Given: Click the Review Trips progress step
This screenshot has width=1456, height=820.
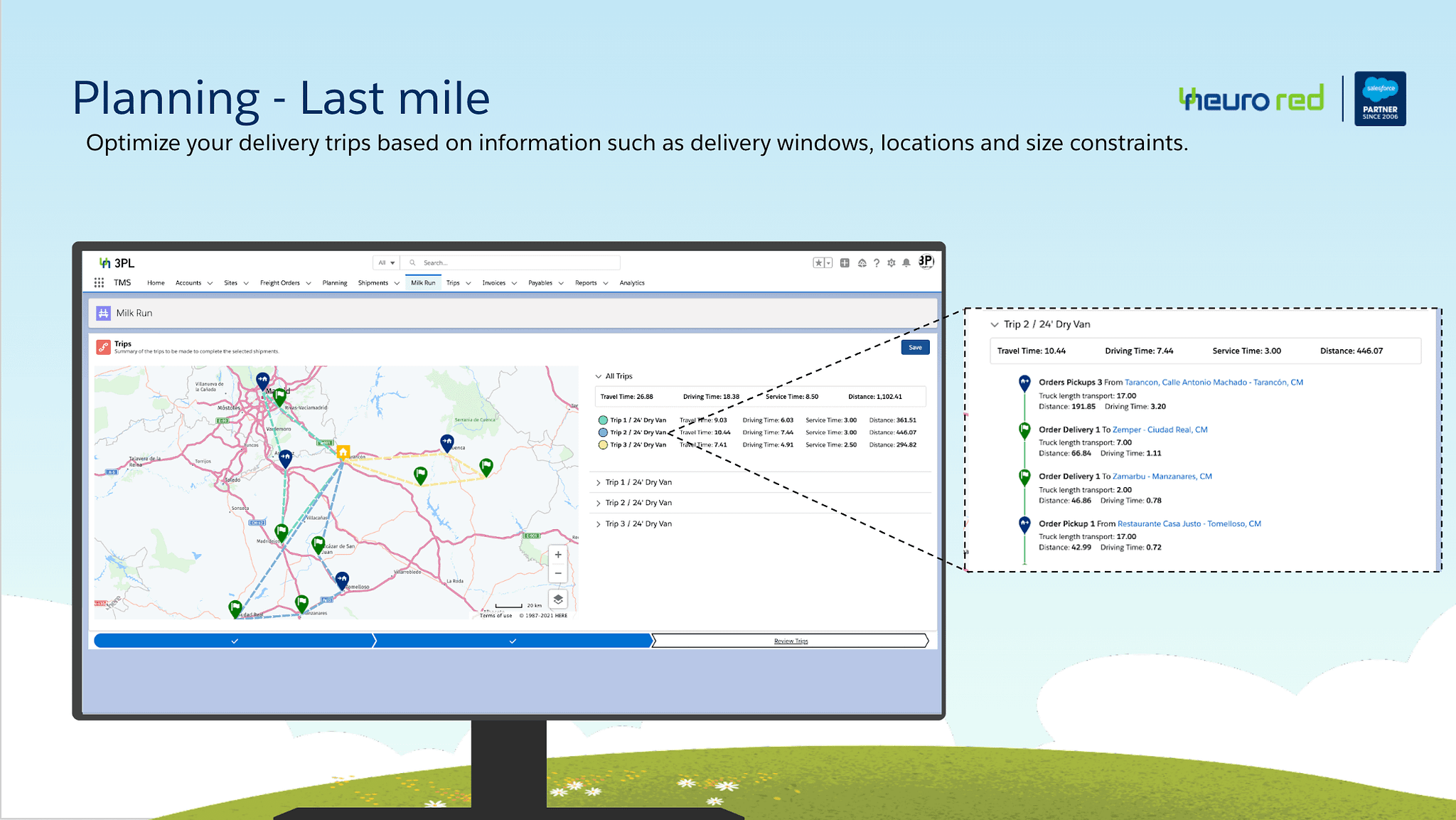Looking at the screenshot, I should 791,641.
